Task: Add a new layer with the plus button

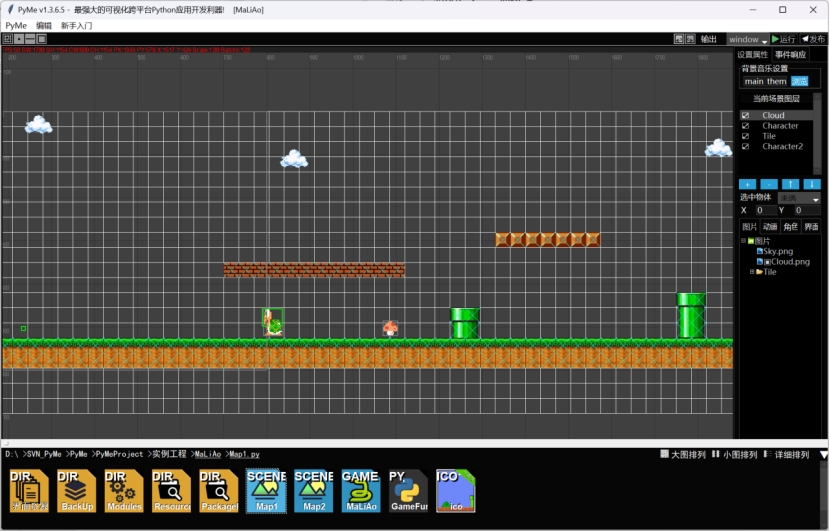Action: (x=747, y=184)
